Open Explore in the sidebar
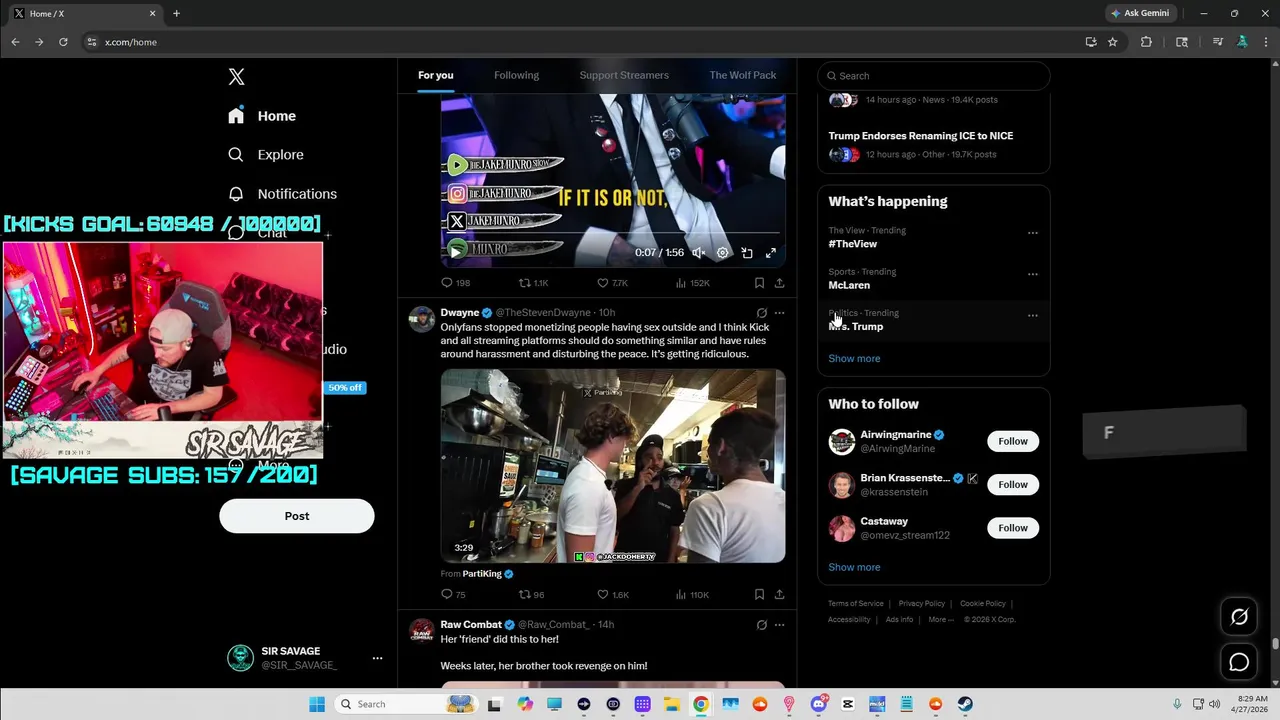Image resolution: width=1280 pixels, height=720 pixels. [266, 155]
